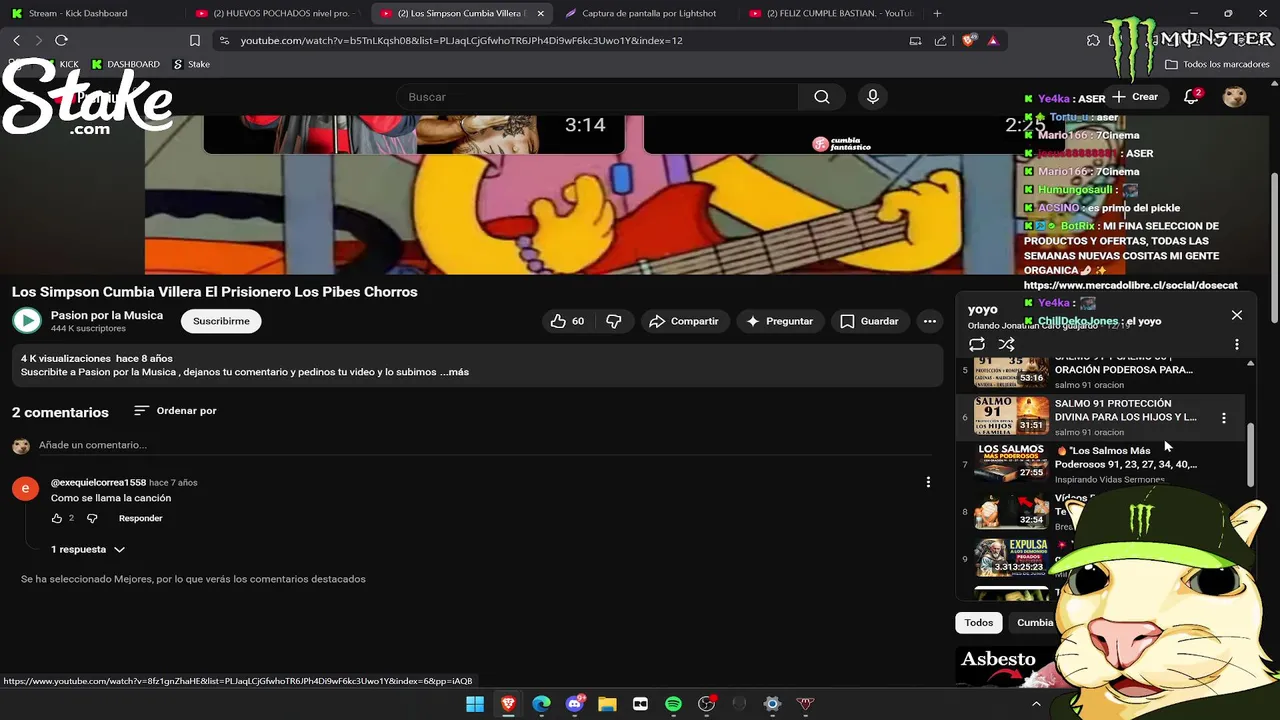Image resolution: width=1280 pixels, height=720 pixels.
Task: Toggle shuffle playlist in yoyo panel
Action: [1007, 344]
